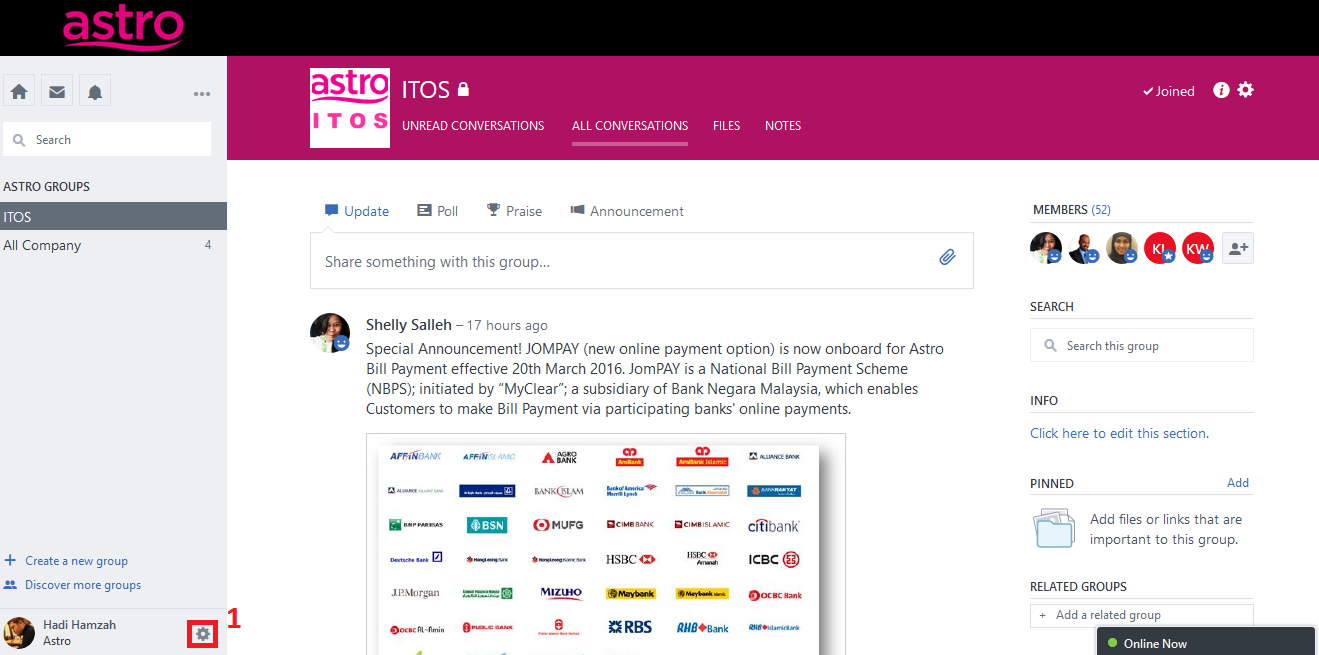Open Shelly Salleh's avatar on the post
This screenshot has height=655, width=1319.
330,333
